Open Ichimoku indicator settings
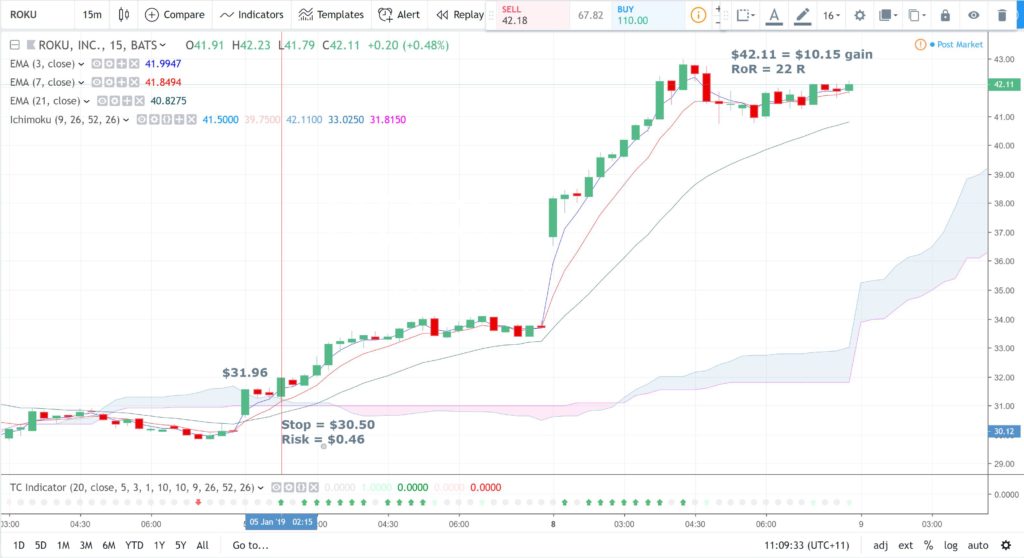 (154, 120)
